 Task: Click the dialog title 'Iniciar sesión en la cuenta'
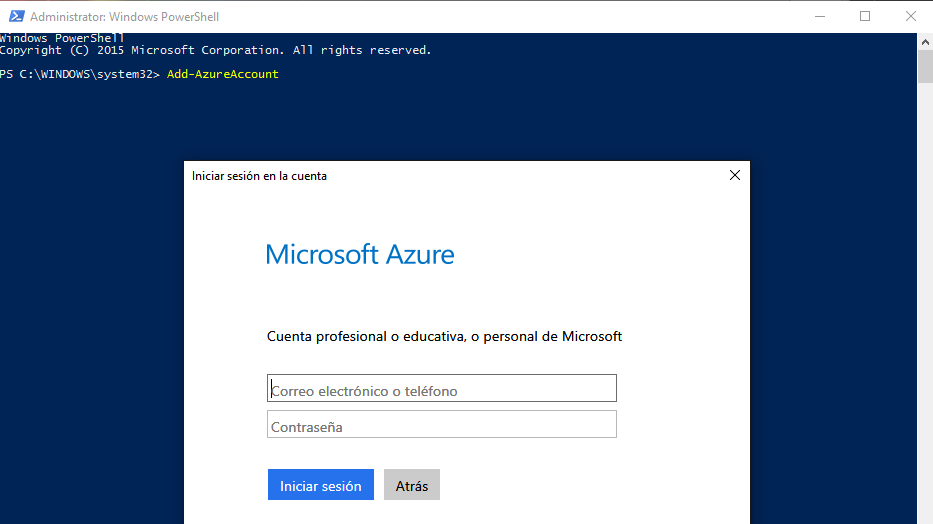click(x=259, y=176)
